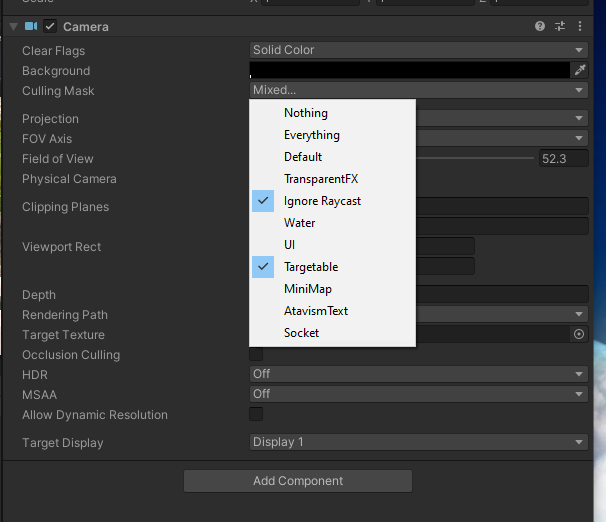Open the MSAA Off dropdown
The image size is (606, 522).
pos(419,394)
